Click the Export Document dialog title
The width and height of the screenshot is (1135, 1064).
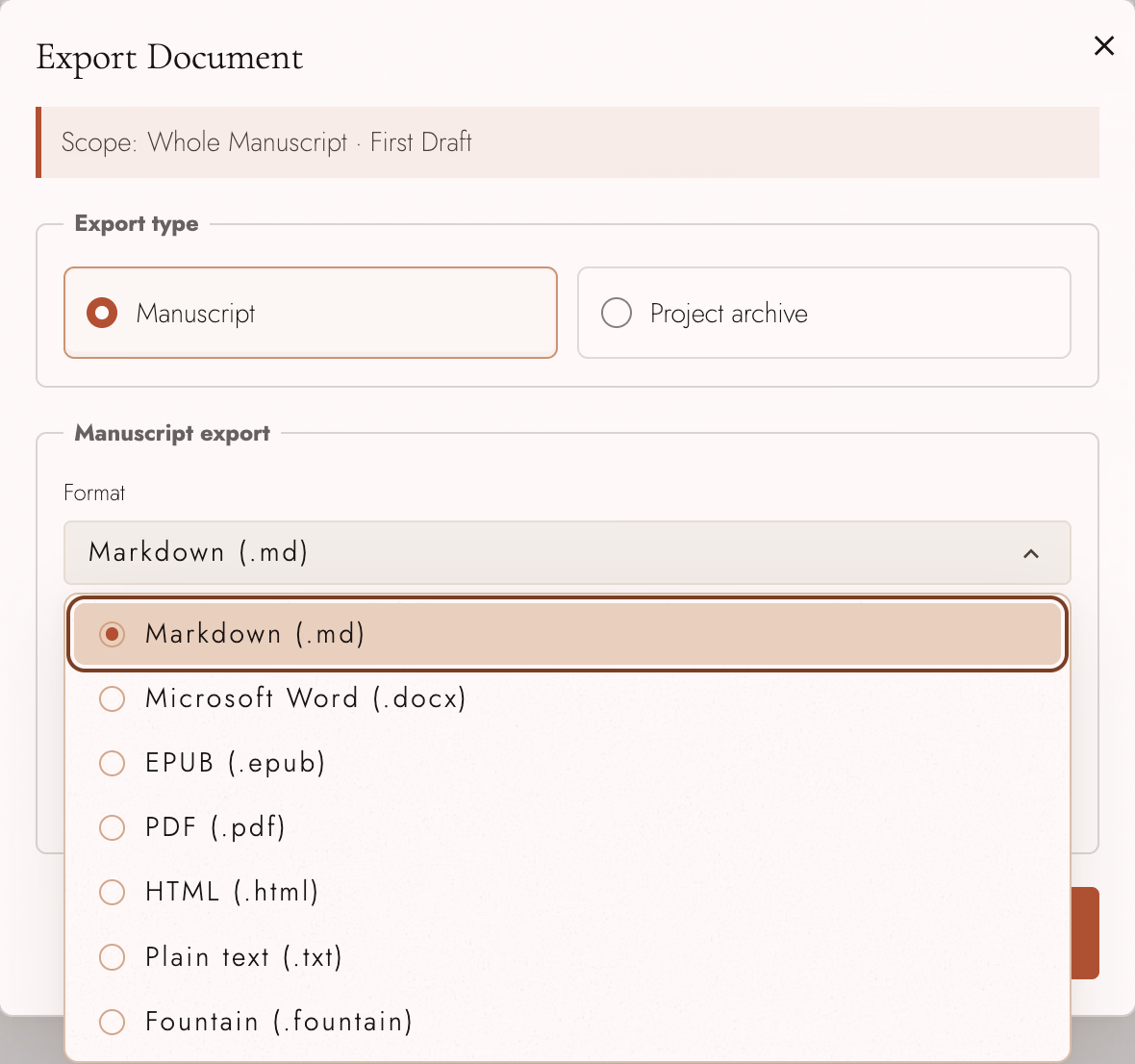click(169, 58)
